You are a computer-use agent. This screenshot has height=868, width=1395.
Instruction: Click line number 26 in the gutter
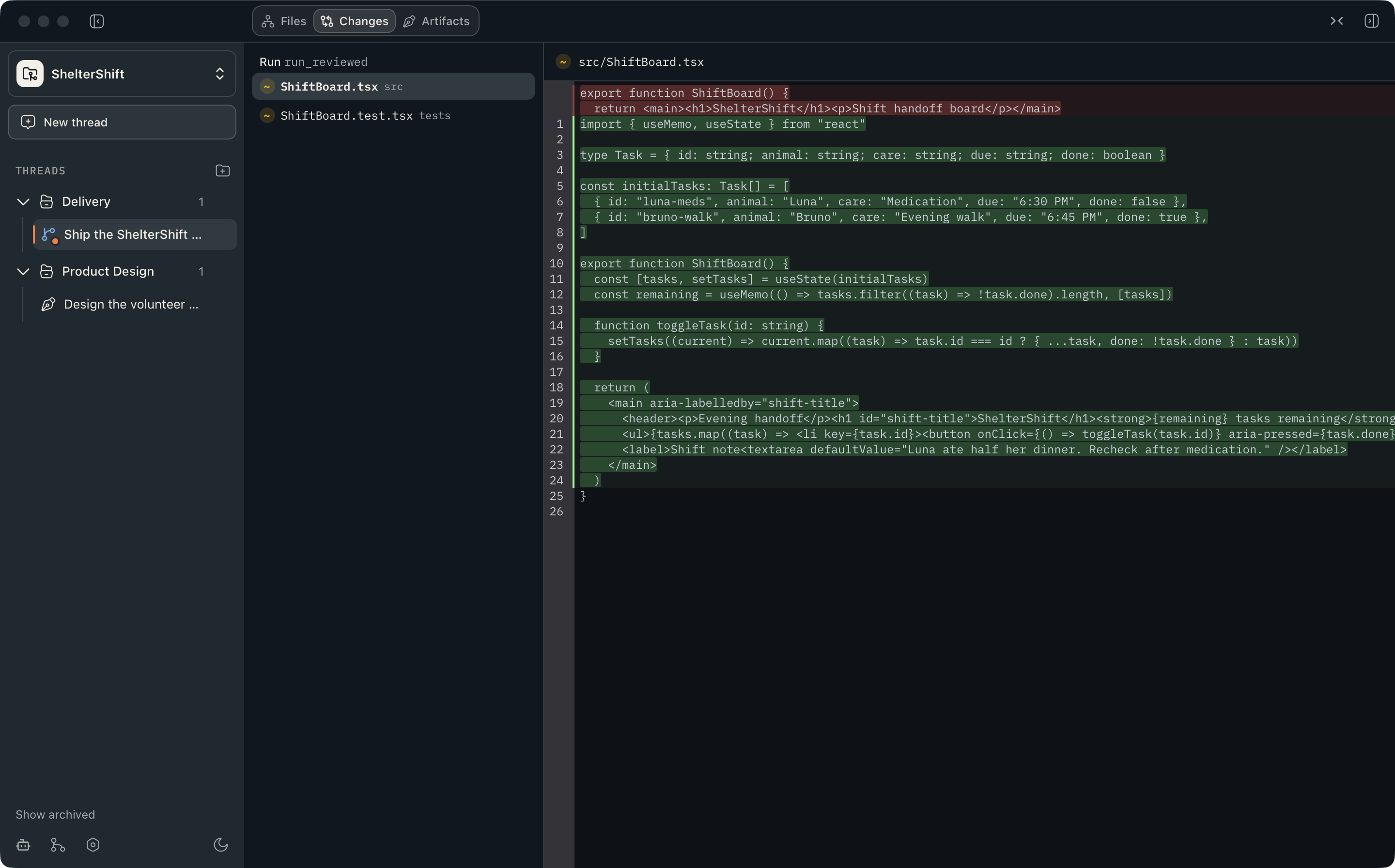coord(557,511)
